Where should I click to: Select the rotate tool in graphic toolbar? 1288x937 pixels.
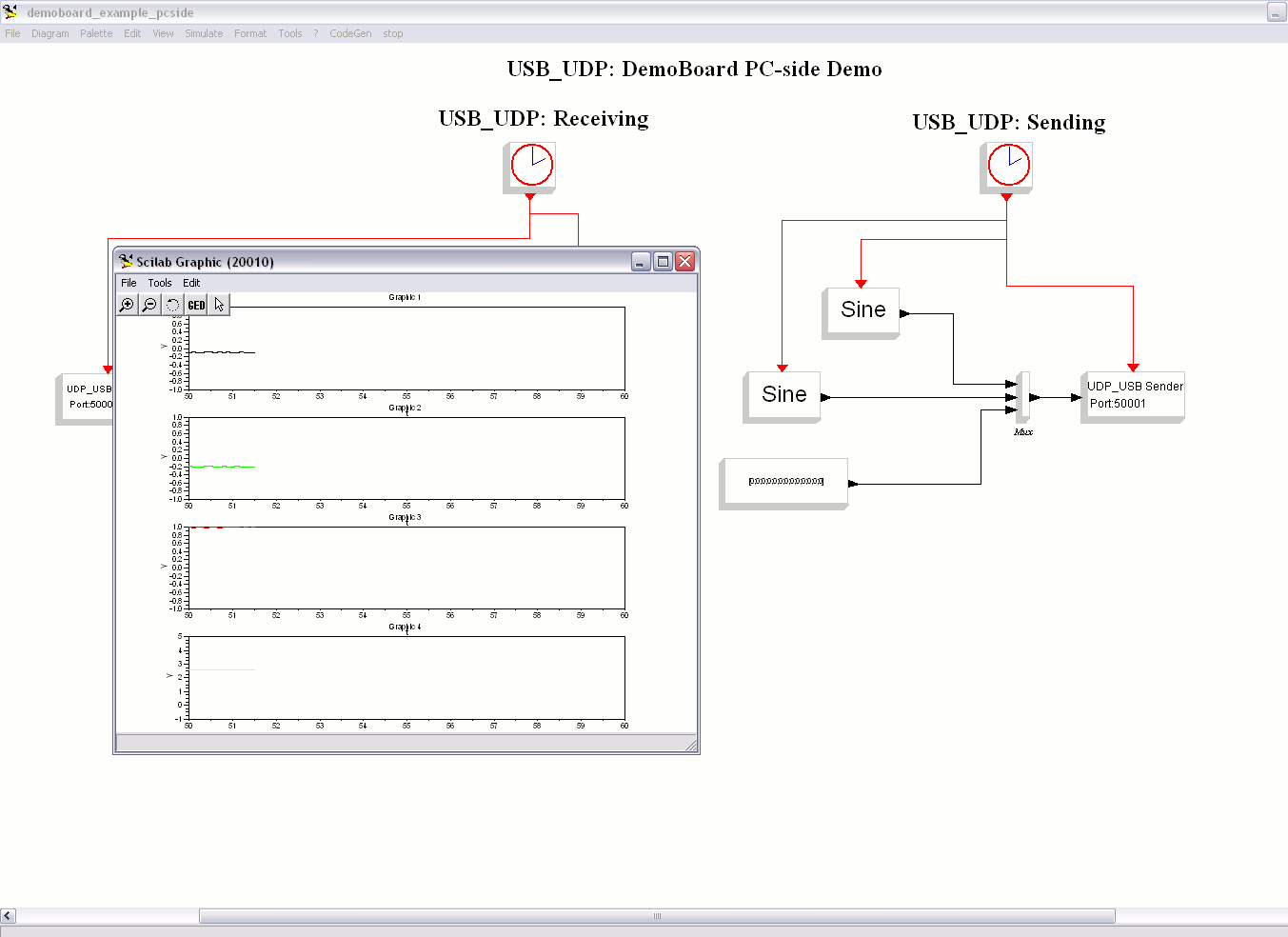[x=172, y=305]
